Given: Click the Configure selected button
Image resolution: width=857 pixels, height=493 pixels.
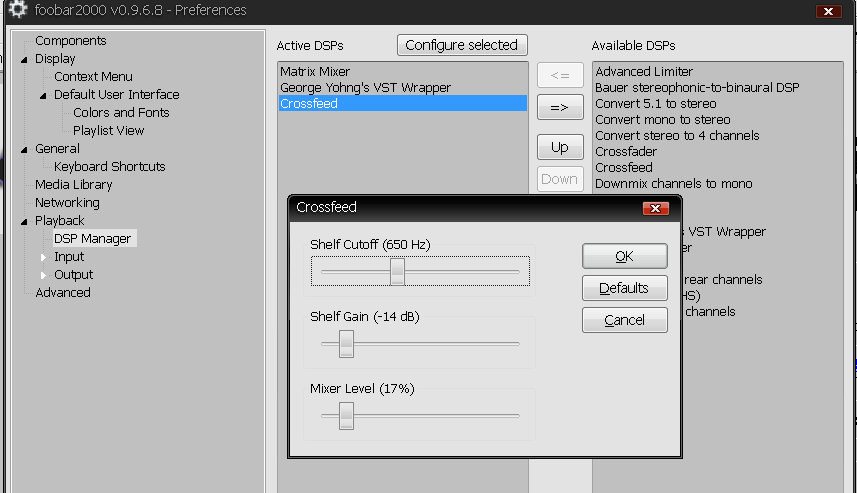Looking at the screenshot, I should pyautogui.click(x=462, y=45).
